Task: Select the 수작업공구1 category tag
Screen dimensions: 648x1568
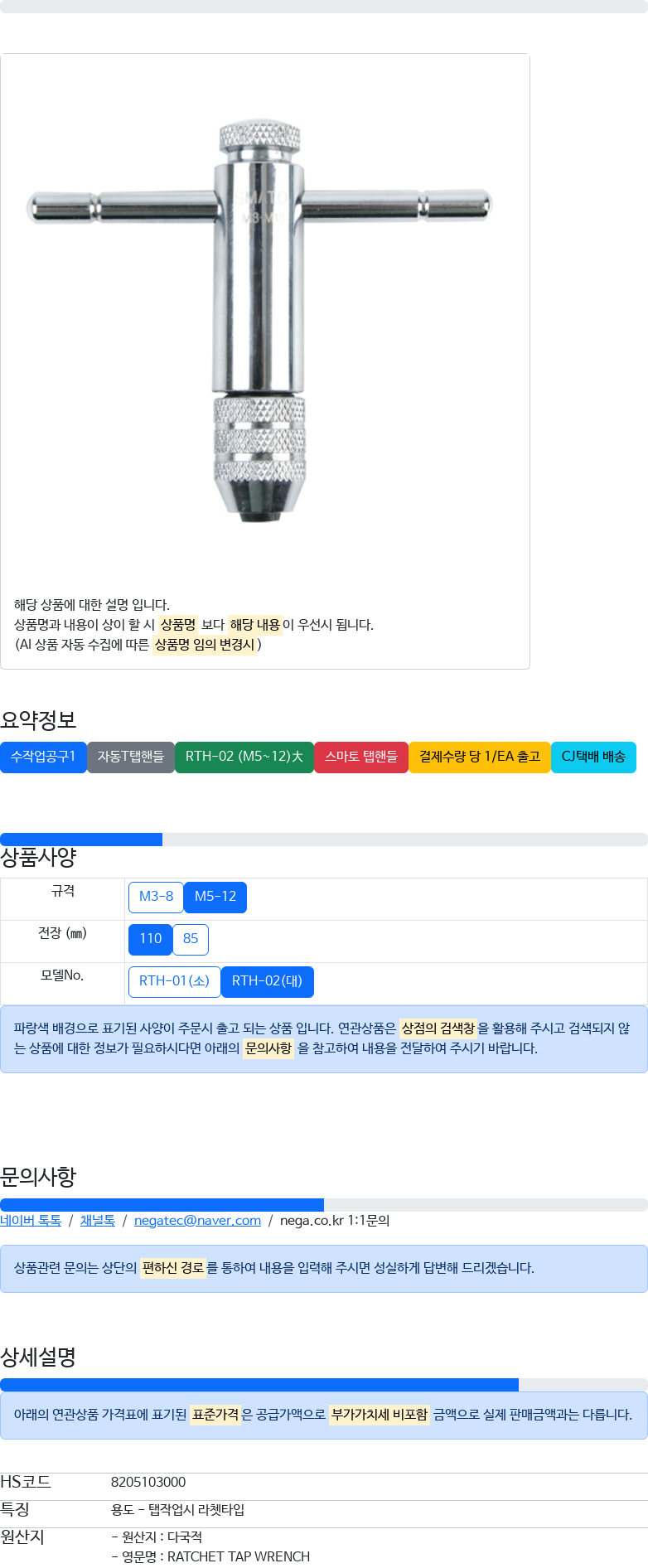Action: 43,757
